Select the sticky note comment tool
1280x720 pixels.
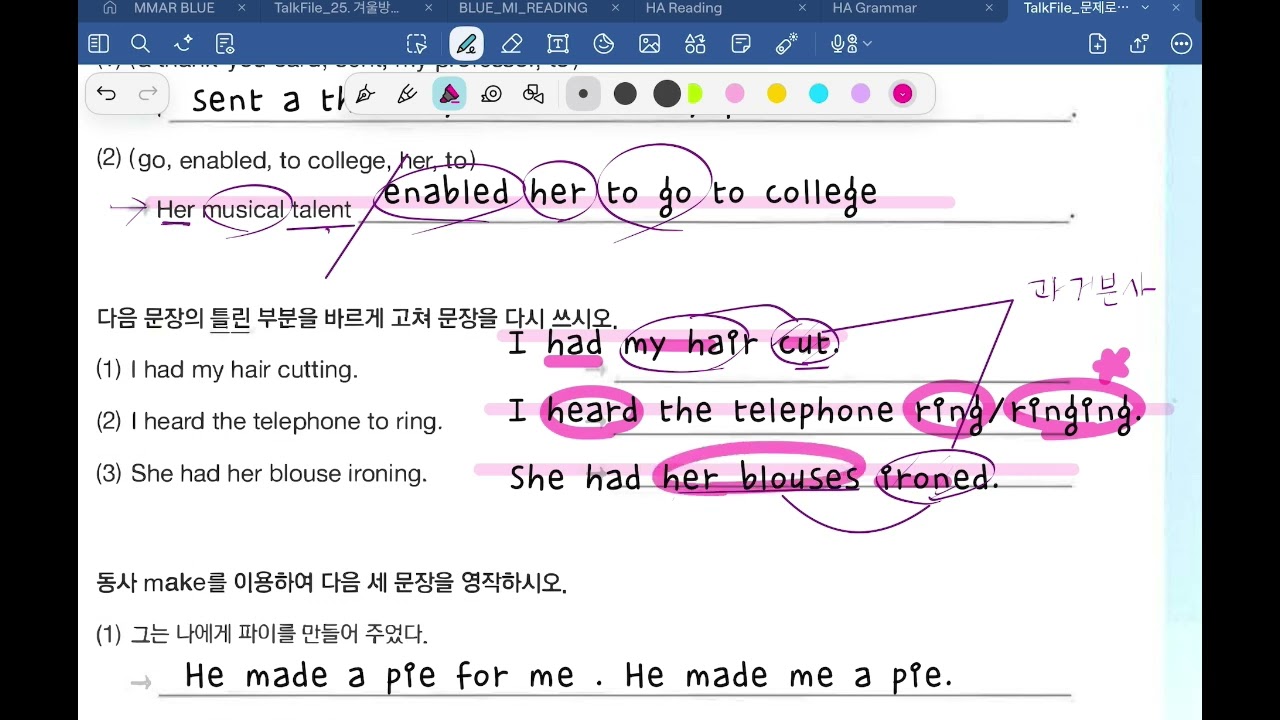tap(741, 44)
